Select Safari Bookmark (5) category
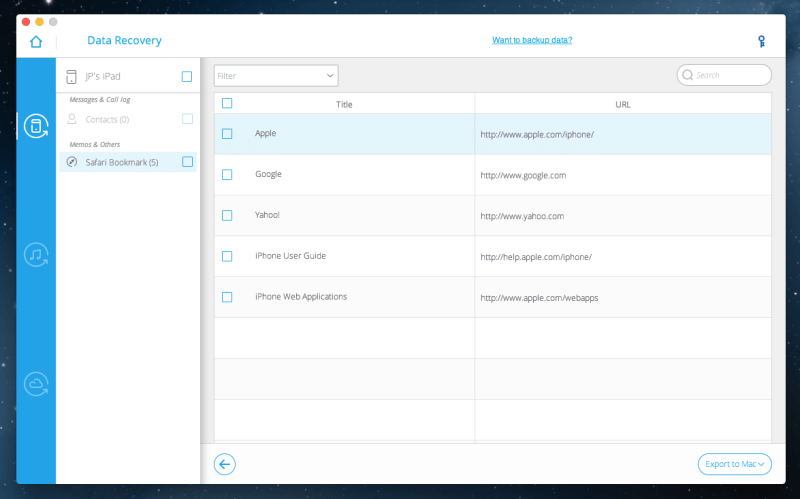Screen dimensions: 800x499 (128, 162)
